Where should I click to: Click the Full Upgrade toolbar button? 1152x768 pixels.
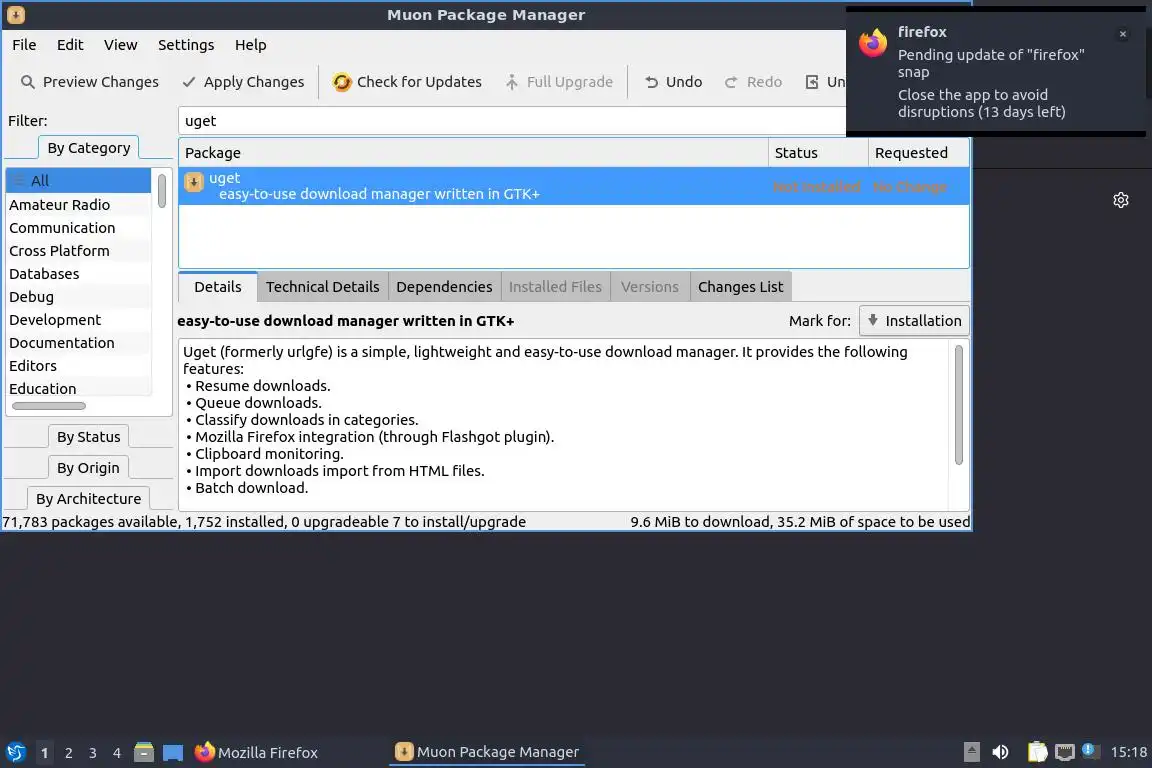[x=559, y=82]
